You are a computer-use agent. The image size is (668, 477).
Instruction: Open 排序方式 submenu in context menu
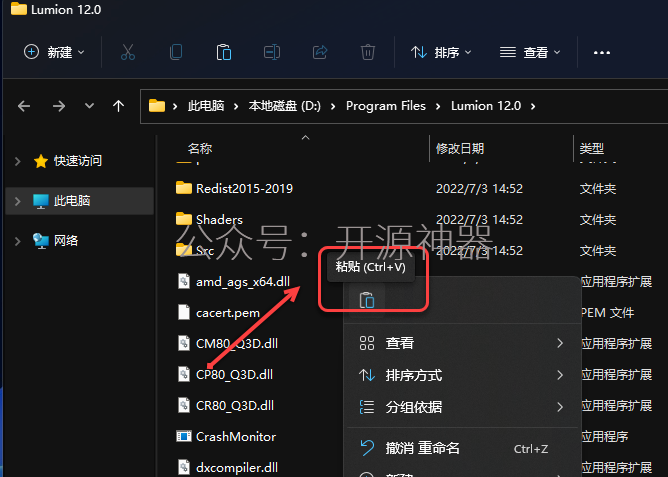(x=462, y=375)
